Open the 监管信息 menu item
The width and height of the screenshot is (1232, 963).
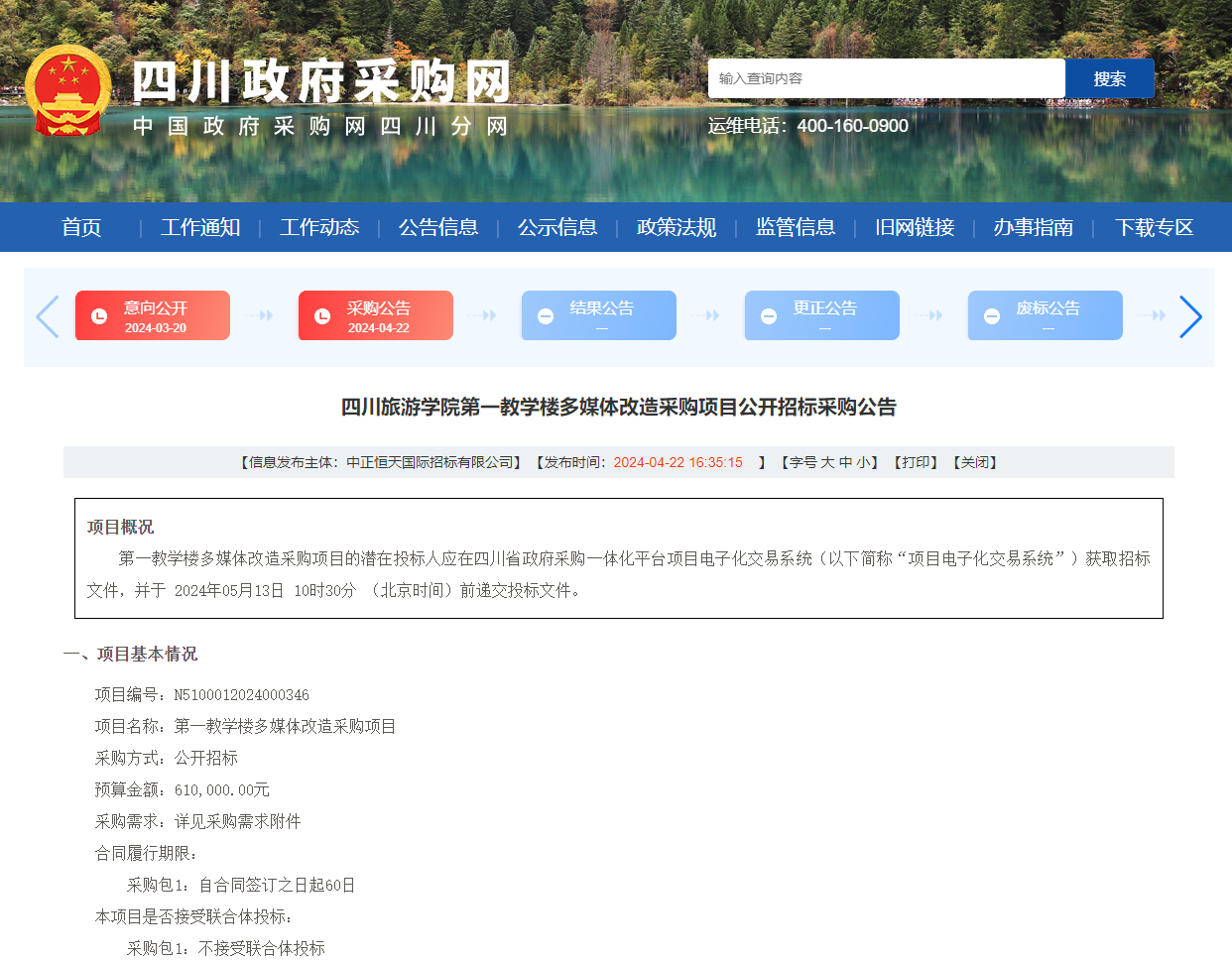pos(796,227)
